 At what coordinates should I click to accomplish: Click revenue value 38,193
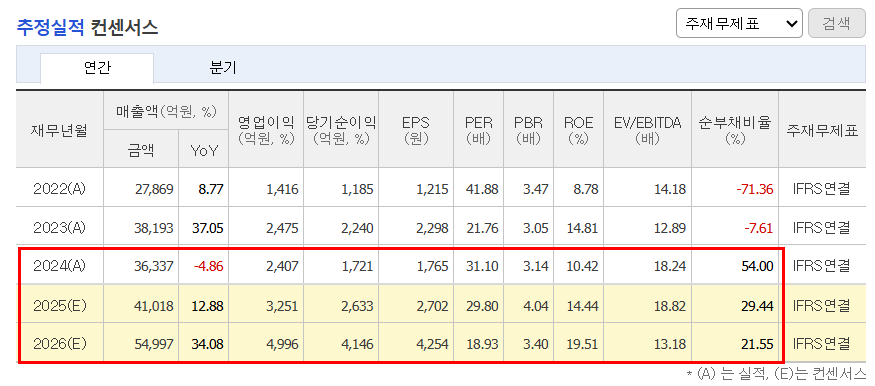coord(154,228)
